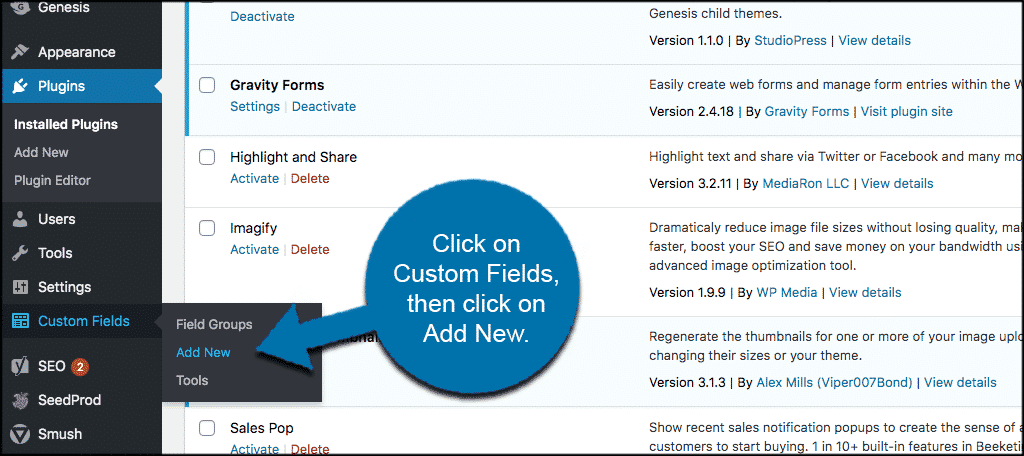
Task: Click Version 3.2.11 text
Action: (x=690, y=184)
